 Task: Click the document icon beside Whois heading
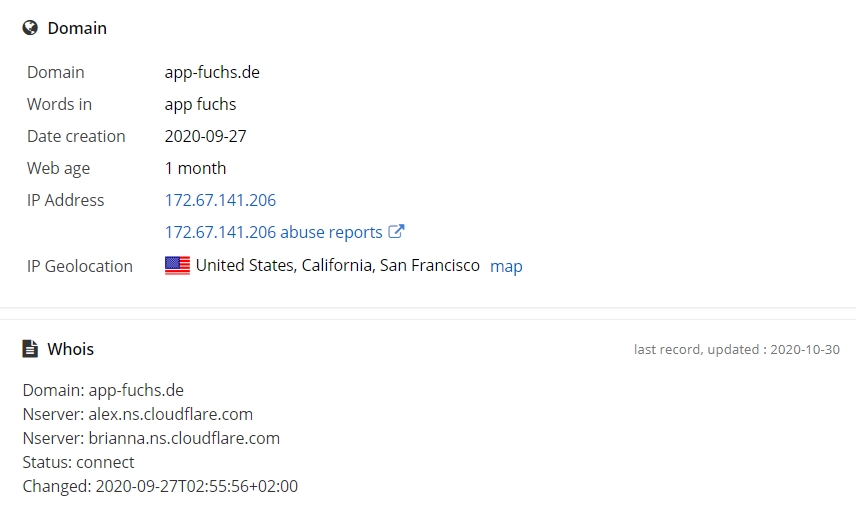pos(30,349)
